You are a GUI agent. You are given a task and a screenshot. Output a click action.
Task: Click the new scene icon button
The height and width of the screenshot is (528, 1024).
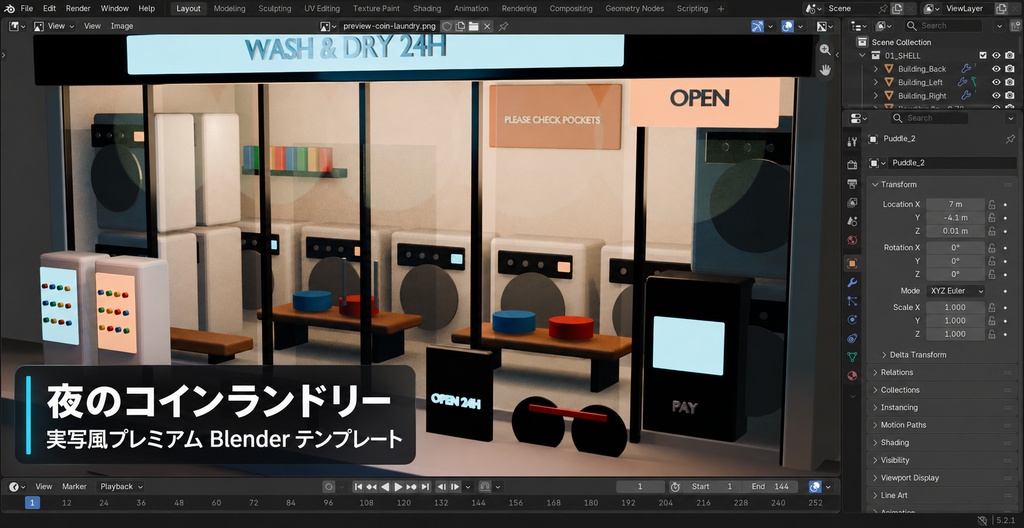tap(897, 8)
